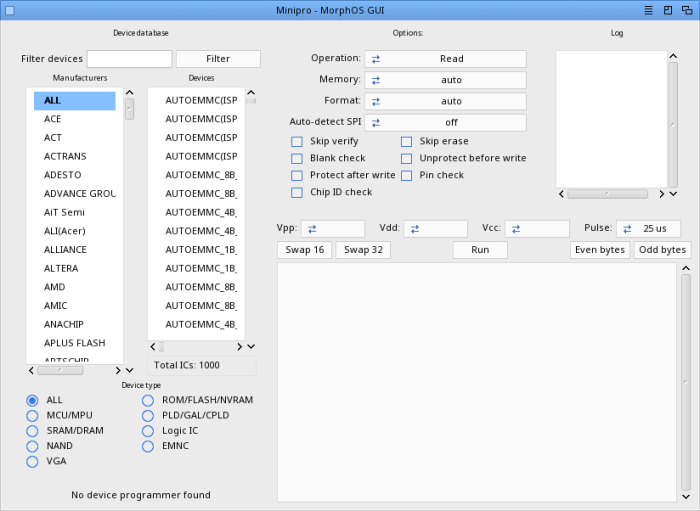700x511 pixels.
Task: Enable the Skip erase checkbox
Action: (x=406, y=141)
